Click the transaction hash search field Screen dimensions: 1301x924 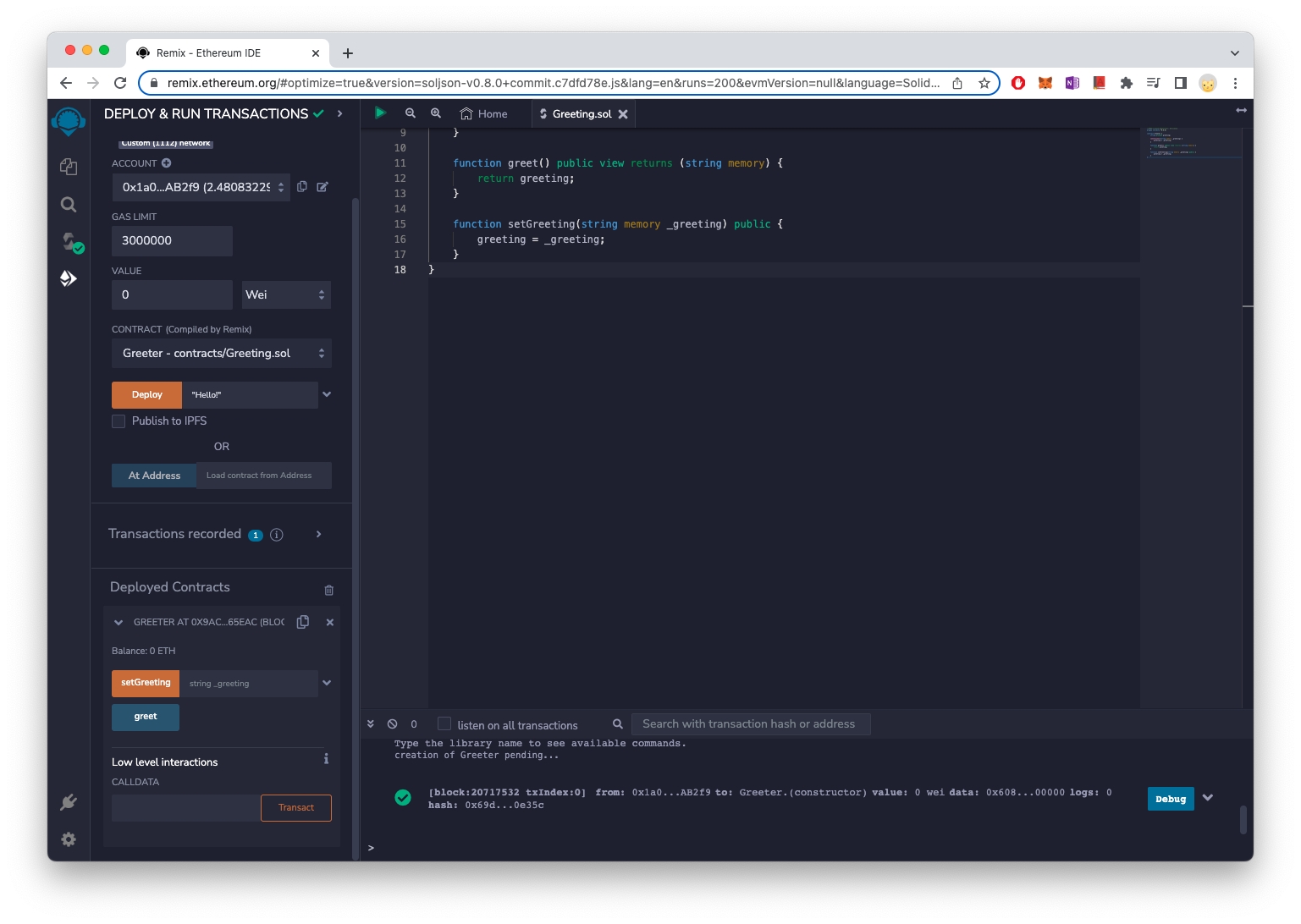[750, 724]
